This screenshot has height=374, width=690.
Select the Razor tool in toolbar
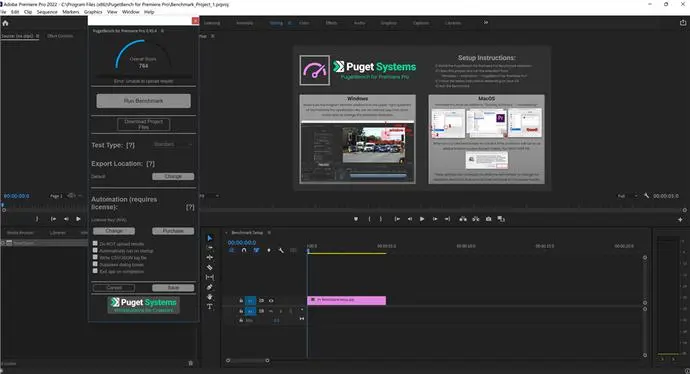tap(209, 267)
